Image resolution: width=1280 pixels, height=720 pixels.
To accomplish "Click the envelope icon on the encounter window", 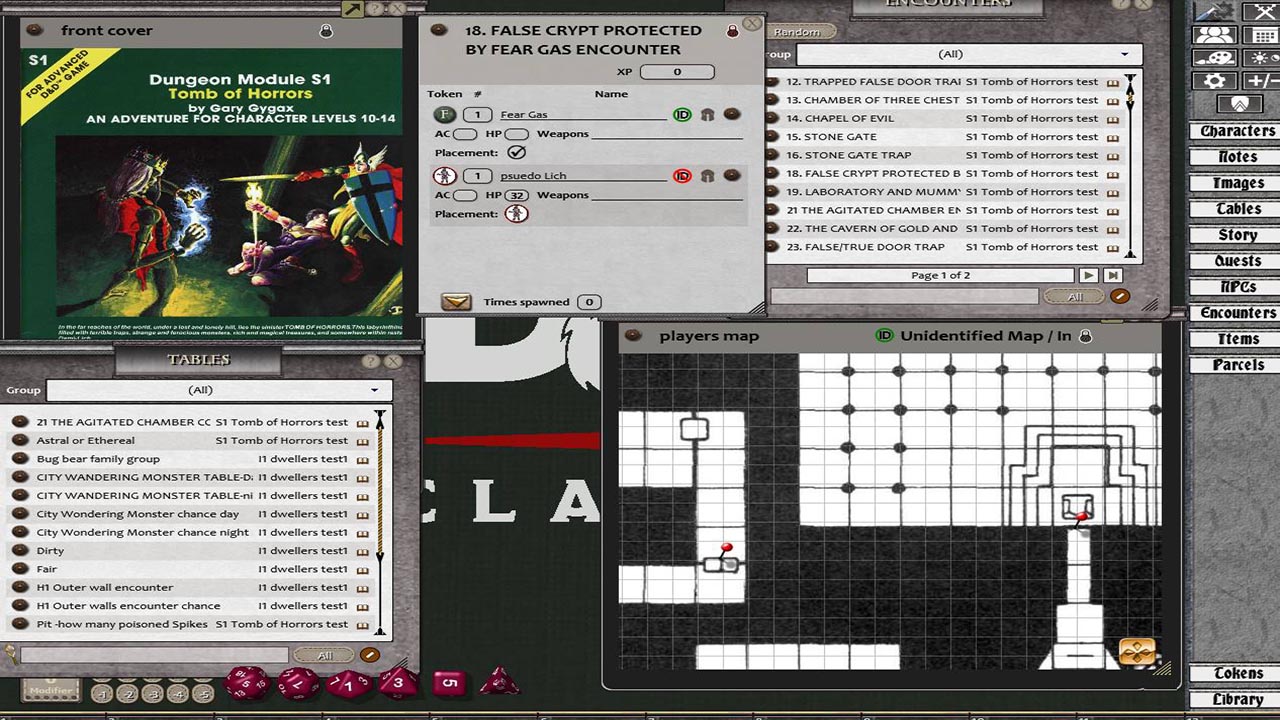I will pos(456,300).
